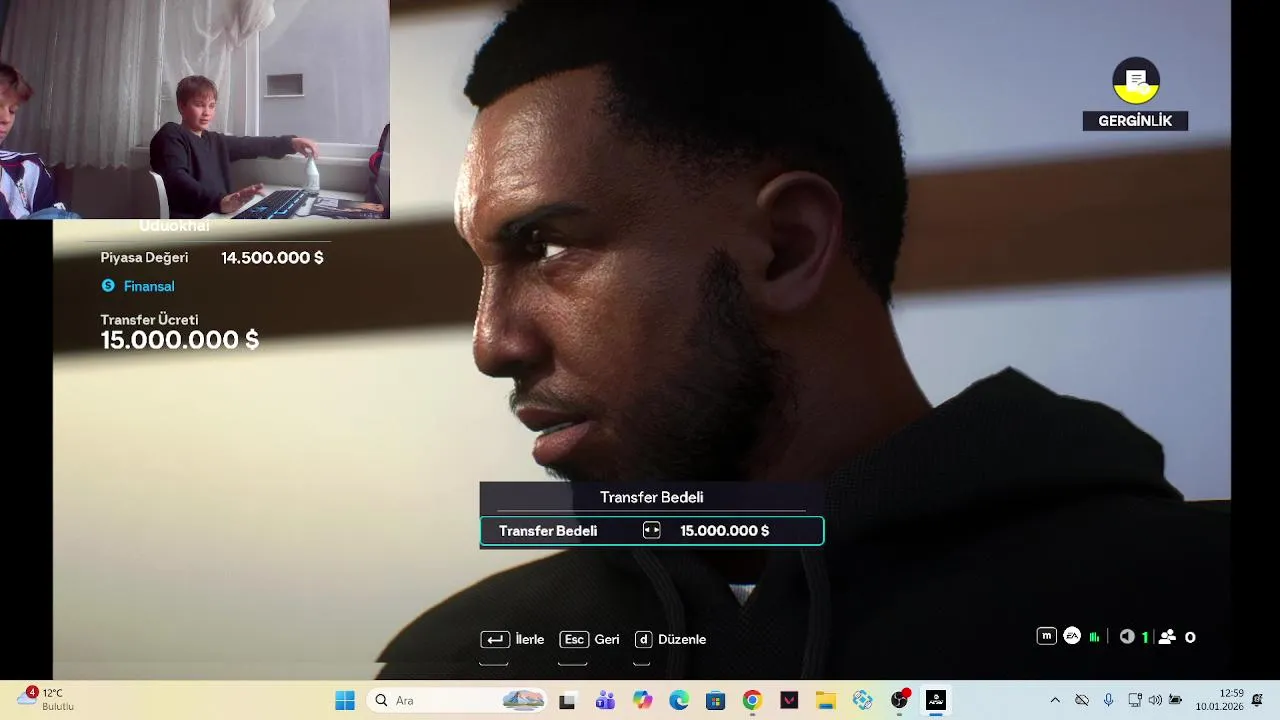Click the Finansal label

pos(149,286)
